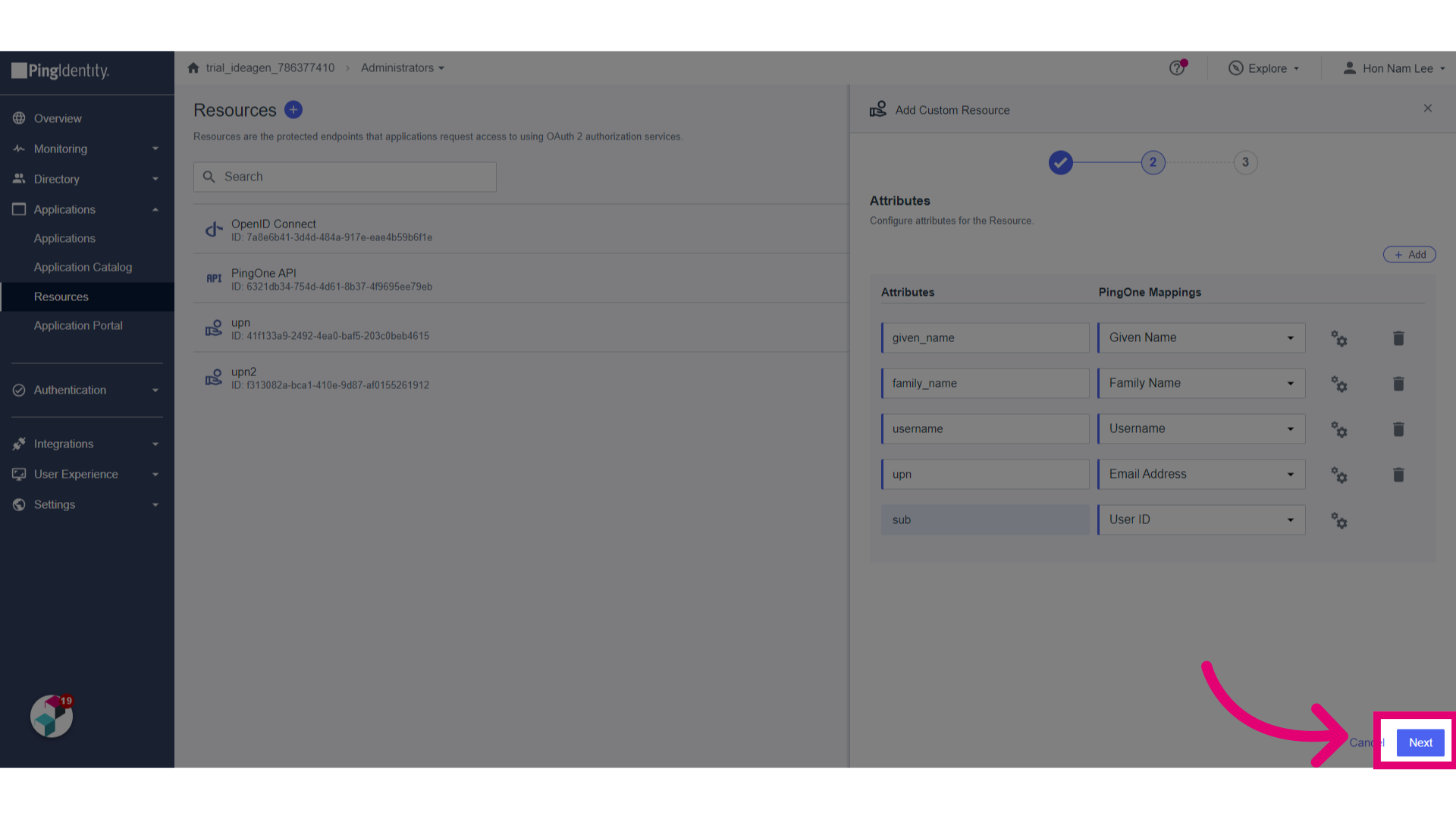This screenshot has width=1456, height=819.
Task: Open the Email Address mapping dropdown
Action: (1201, 474)
